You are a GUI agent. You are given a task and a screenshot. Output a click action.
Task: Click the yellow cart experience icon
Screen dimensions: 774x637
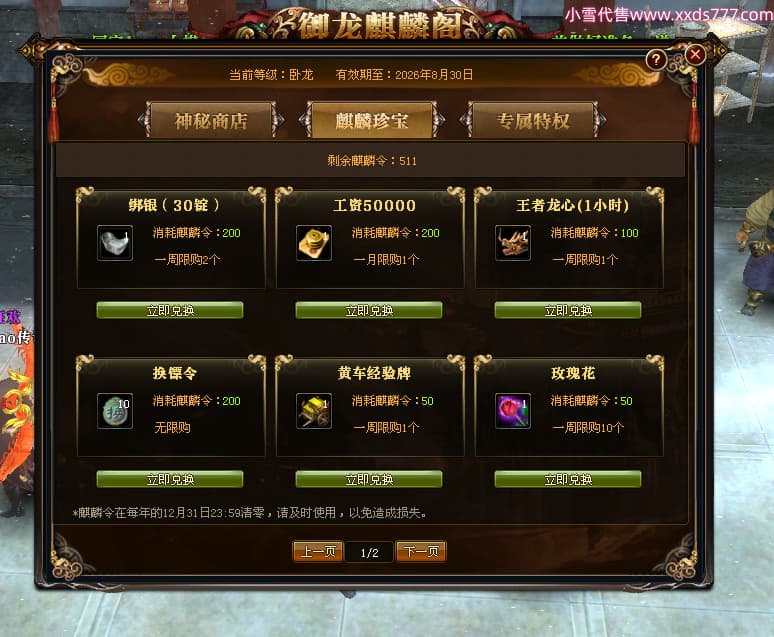[314, 411]
